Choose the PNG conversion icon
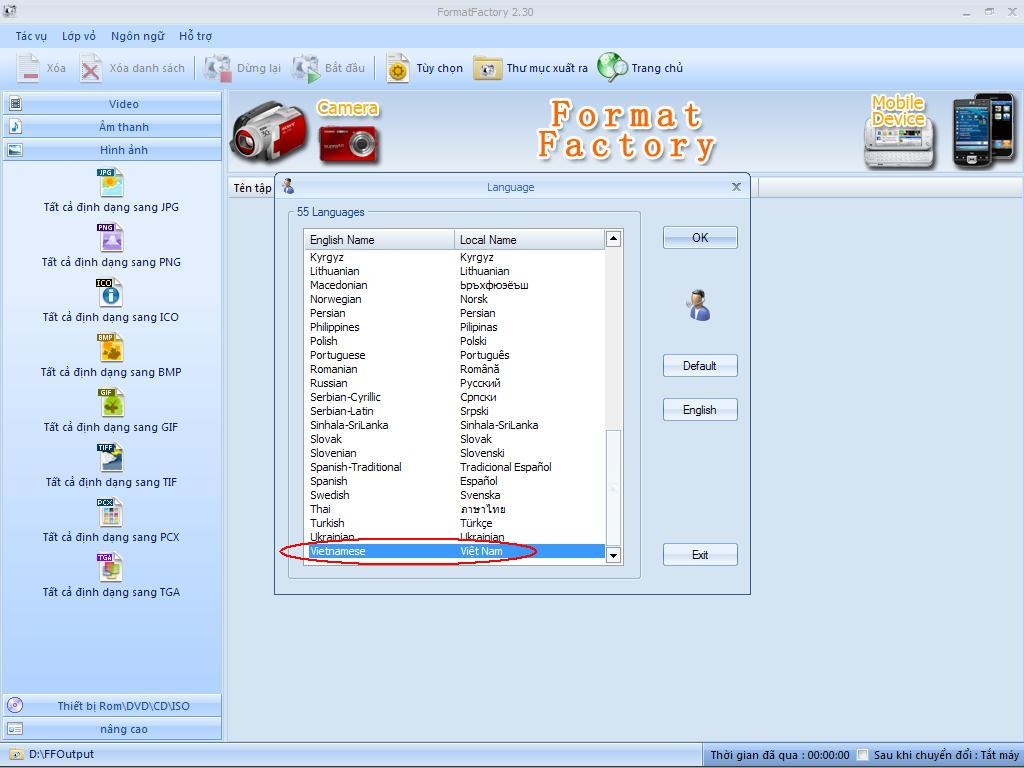Viewport: 1024px width, 768px height. coord(111,238)
